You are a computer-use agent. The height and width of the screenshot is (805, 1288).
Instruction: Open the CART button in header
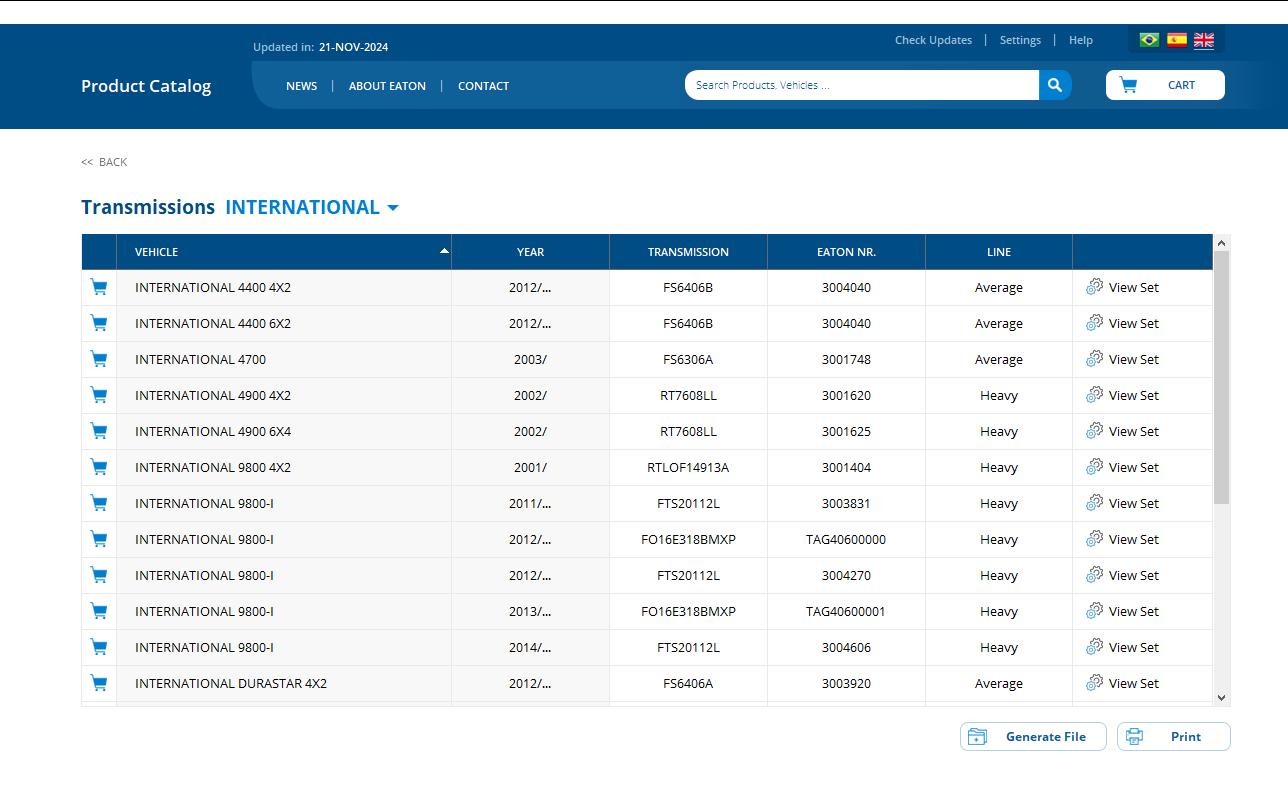click(x=1165, y=85)
